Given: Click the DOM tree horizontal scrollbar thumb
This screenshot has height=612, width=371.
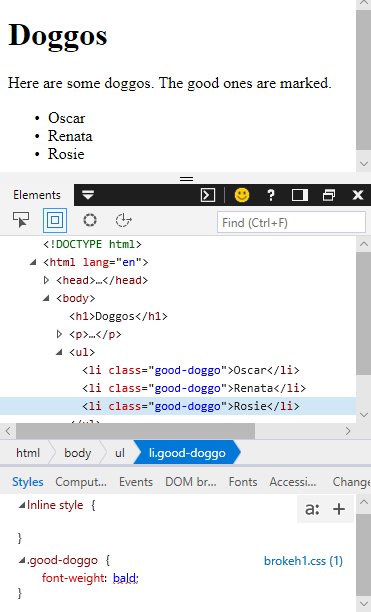Looking at the screenshot, I should pyautogui.click(x=135, y=431).
